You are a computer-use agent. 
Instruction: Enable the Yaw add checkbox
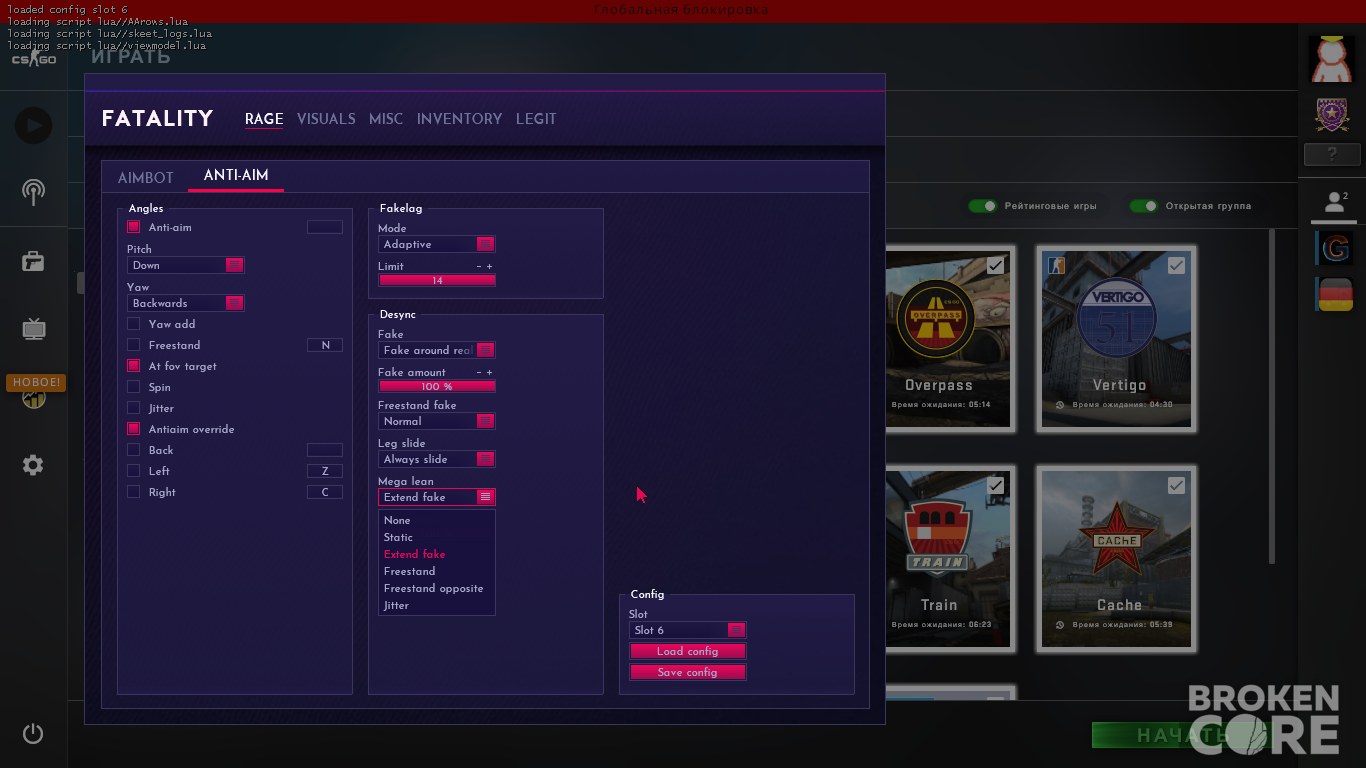click(133, 324)
